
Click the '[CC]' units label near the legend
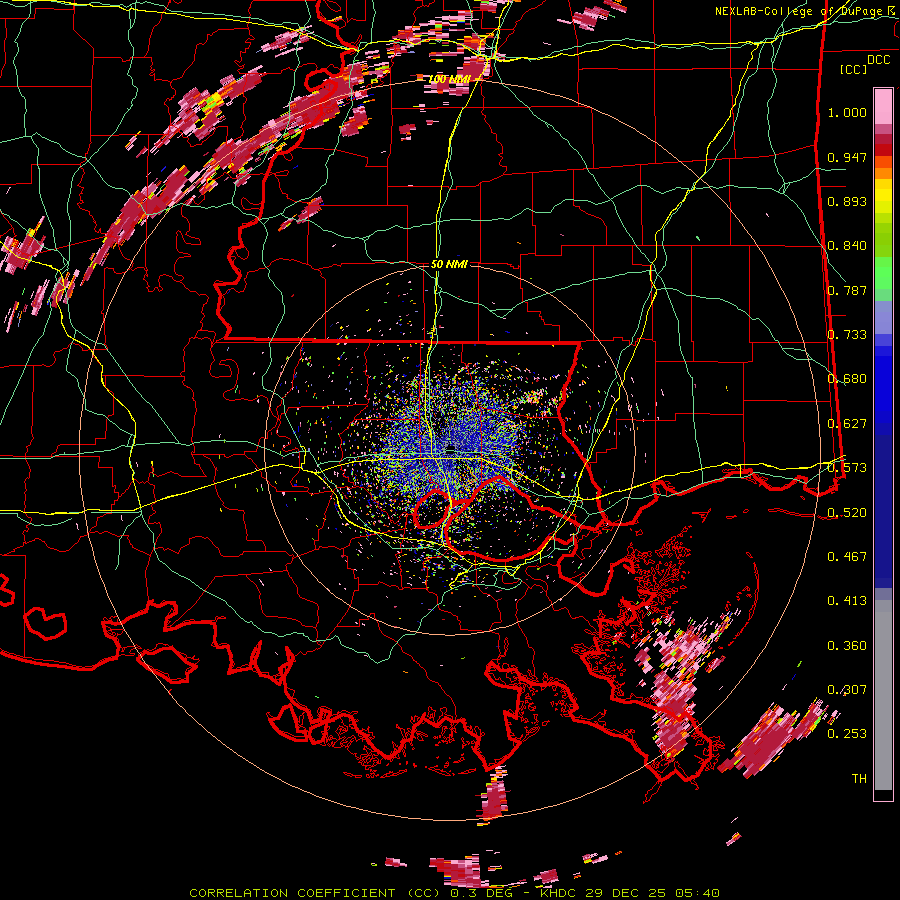pos(854,69)
